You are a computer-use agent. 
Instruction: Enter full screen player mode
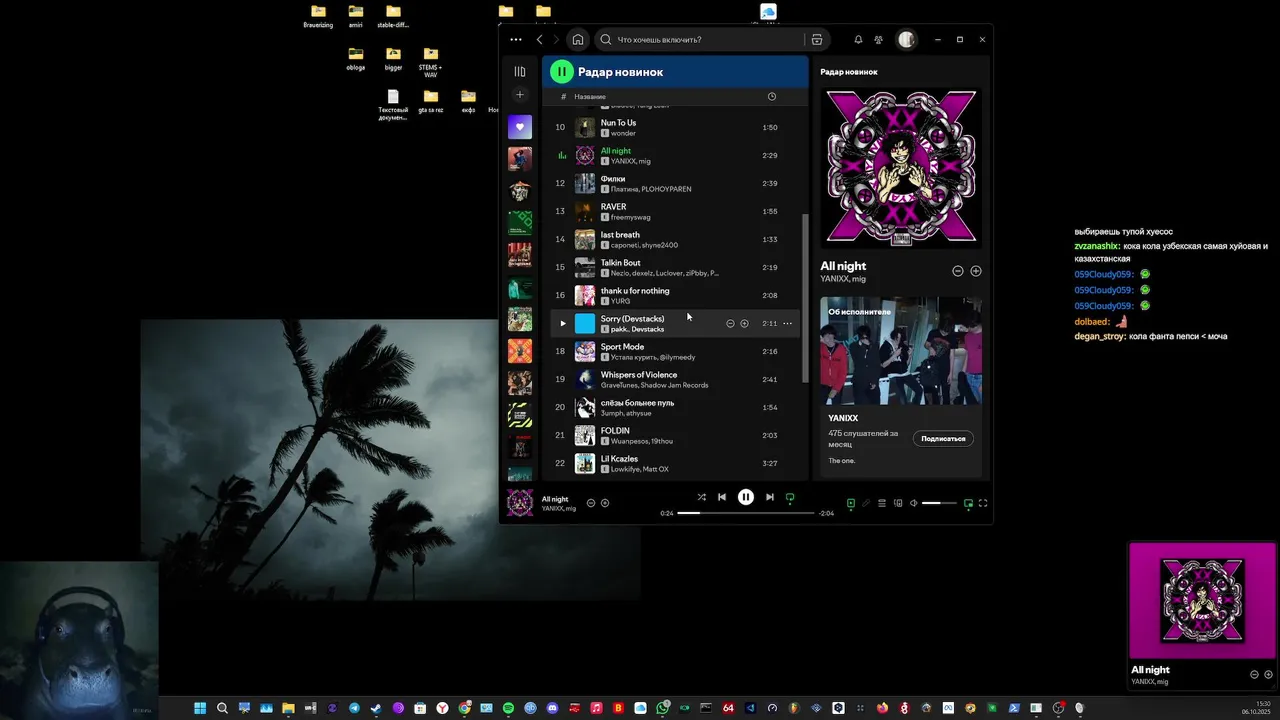click(x=983, y=503)
